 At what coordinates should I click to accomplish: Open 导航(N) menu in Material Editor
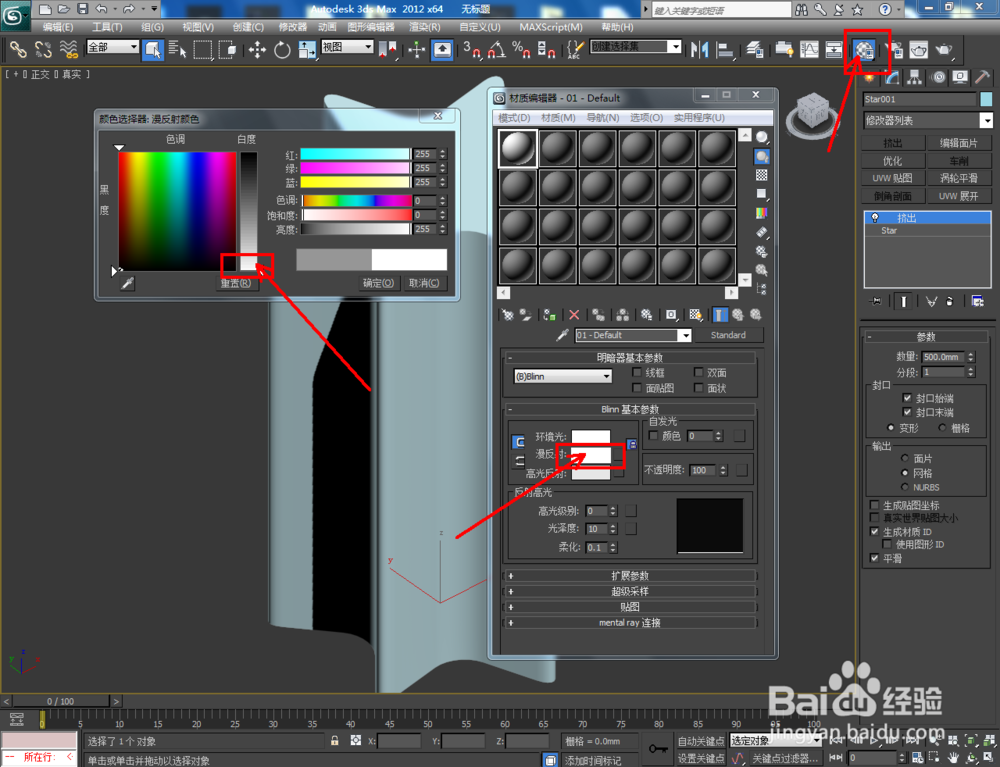click(x=603, y=118)
